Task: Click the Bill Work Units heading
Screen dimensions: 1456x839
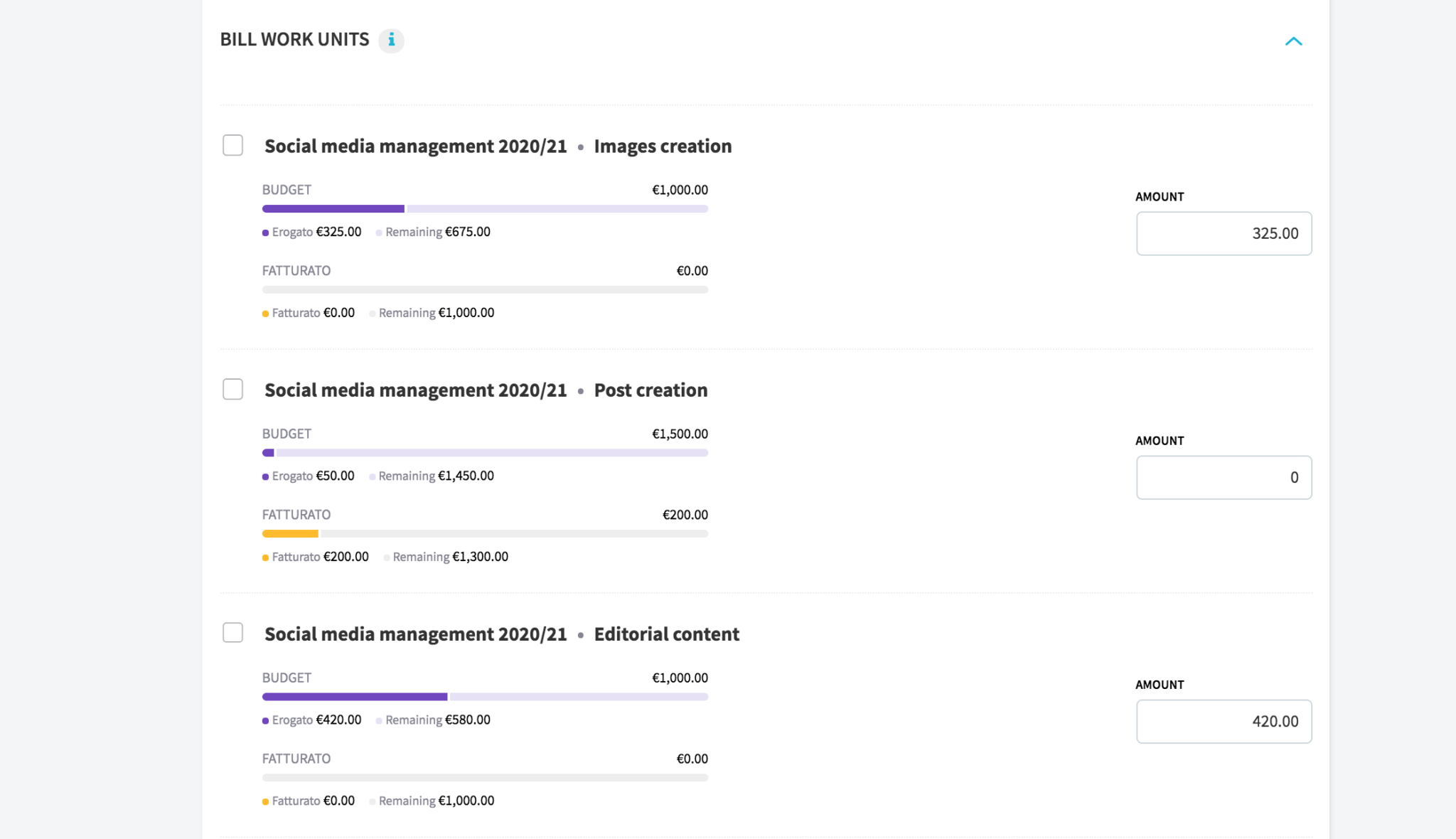Action: click(294, 39)
